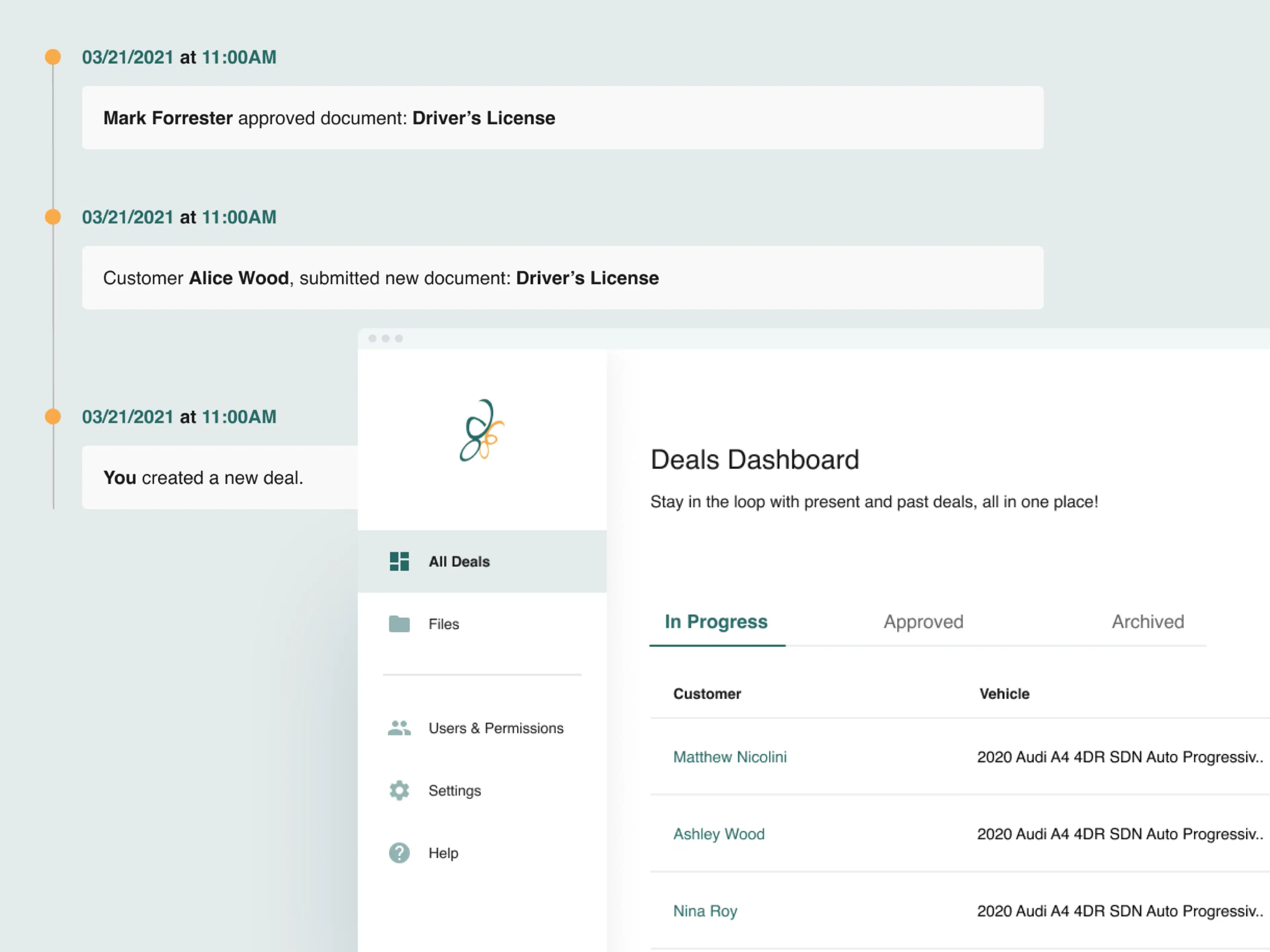The width and height of the screenshot is (1270, 952).
Task: Open Matthew Nicolini's deal
Action: pos(730,757)
